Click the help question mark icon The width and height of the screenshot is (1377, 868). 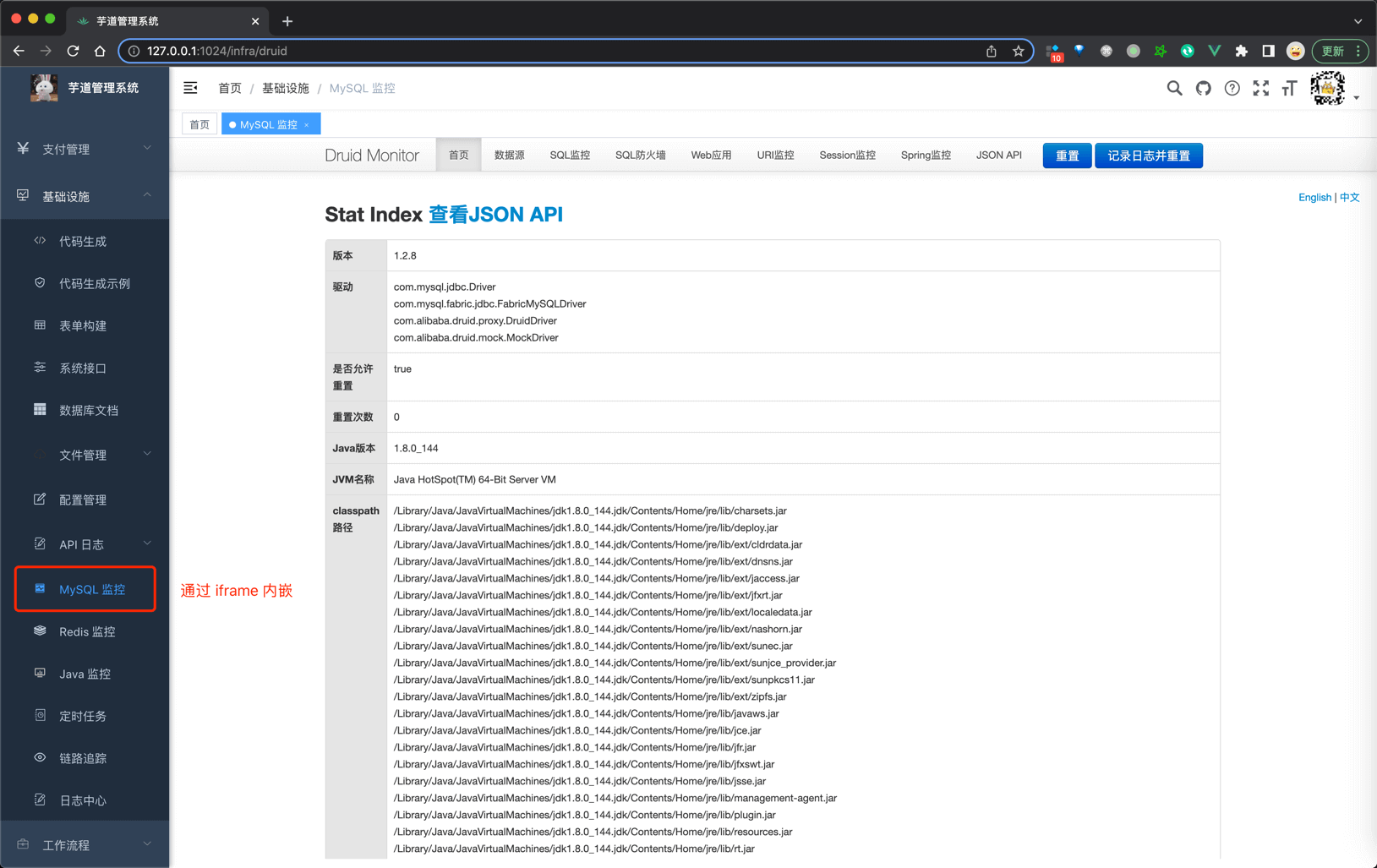point(1232,88)
